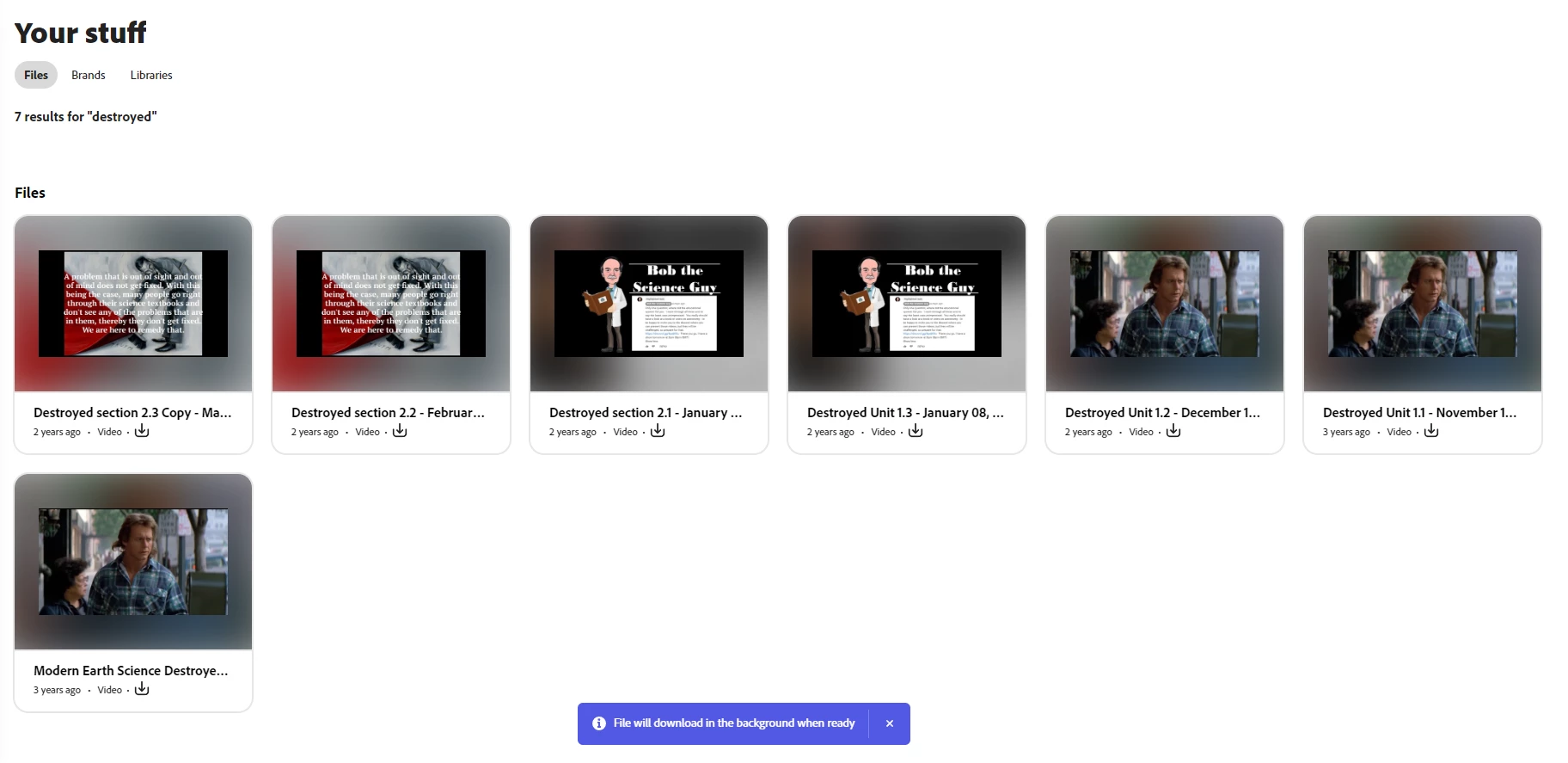Click title 'Destroyed Unit 1.2 - December 1...'

pos(1163,413)
